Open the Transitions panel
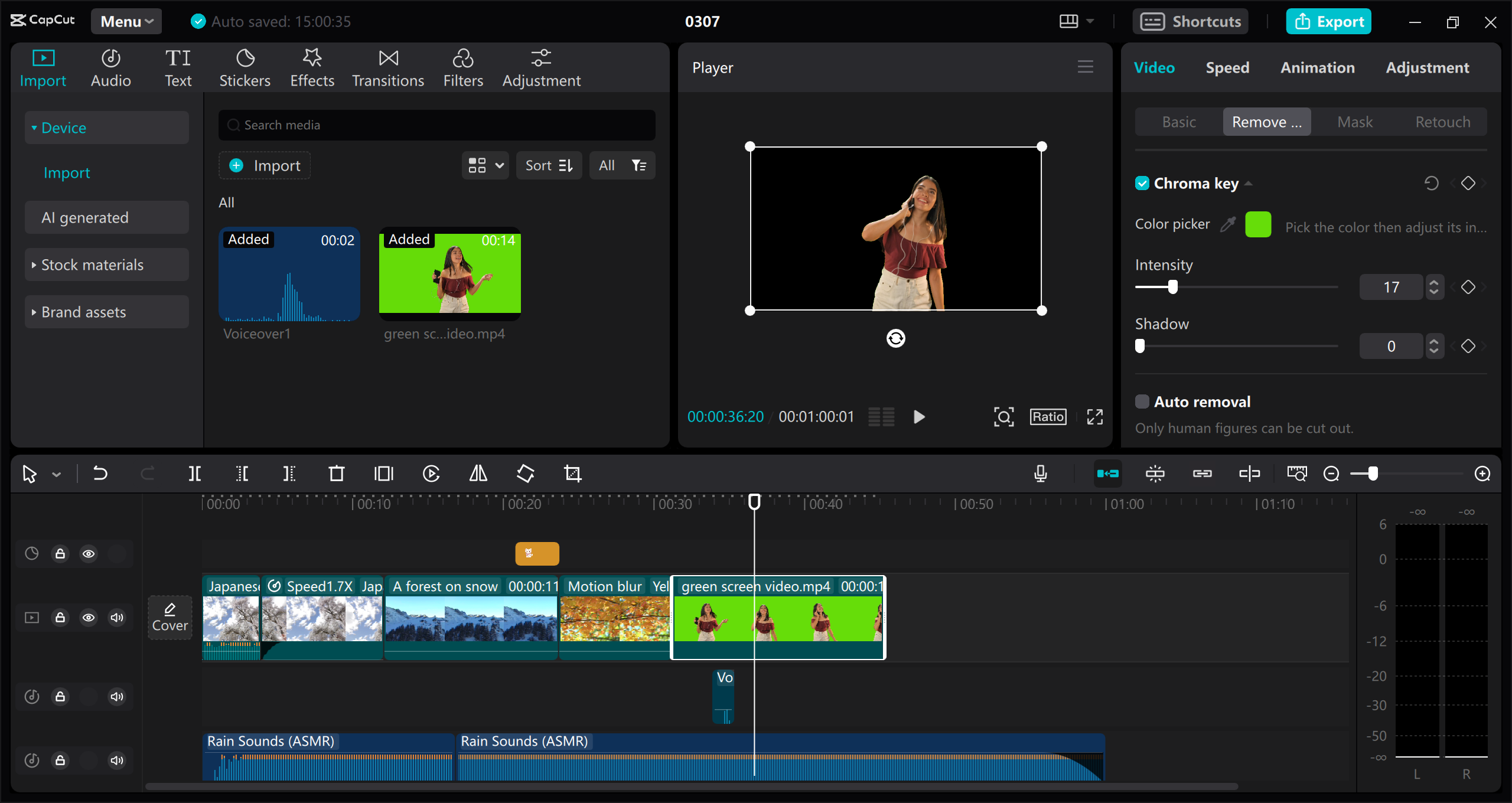Viewport: 1512px width, 803px height. pyautogui.click(x=387, y=67)
